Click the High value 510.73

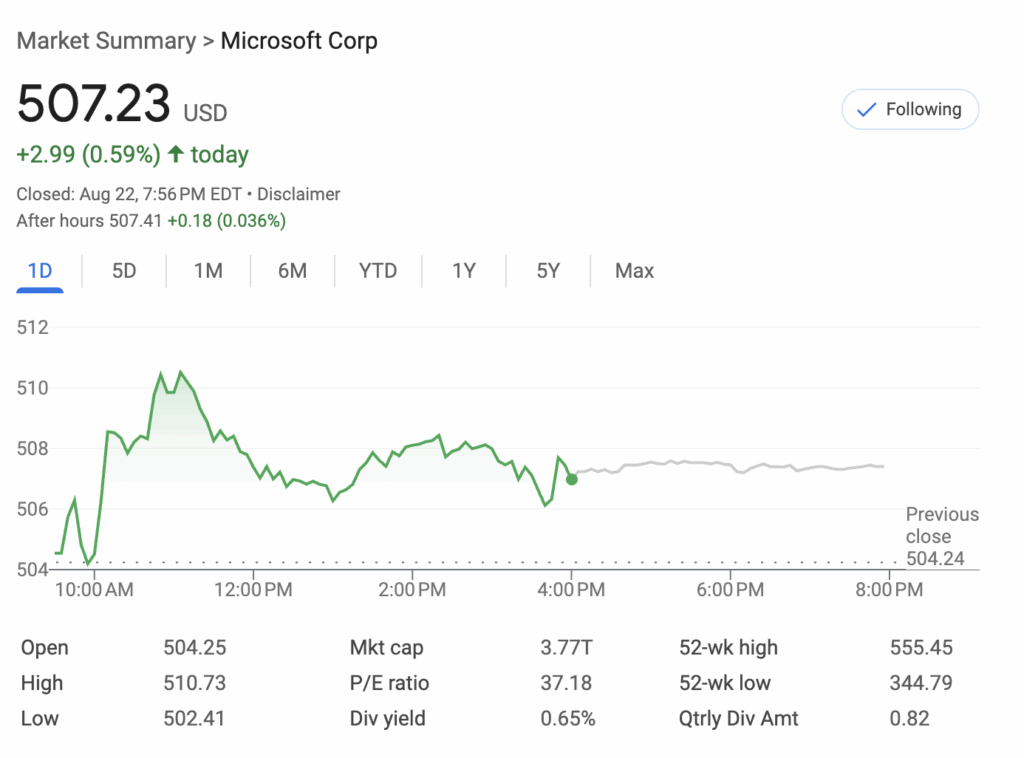tap(195, 683)
